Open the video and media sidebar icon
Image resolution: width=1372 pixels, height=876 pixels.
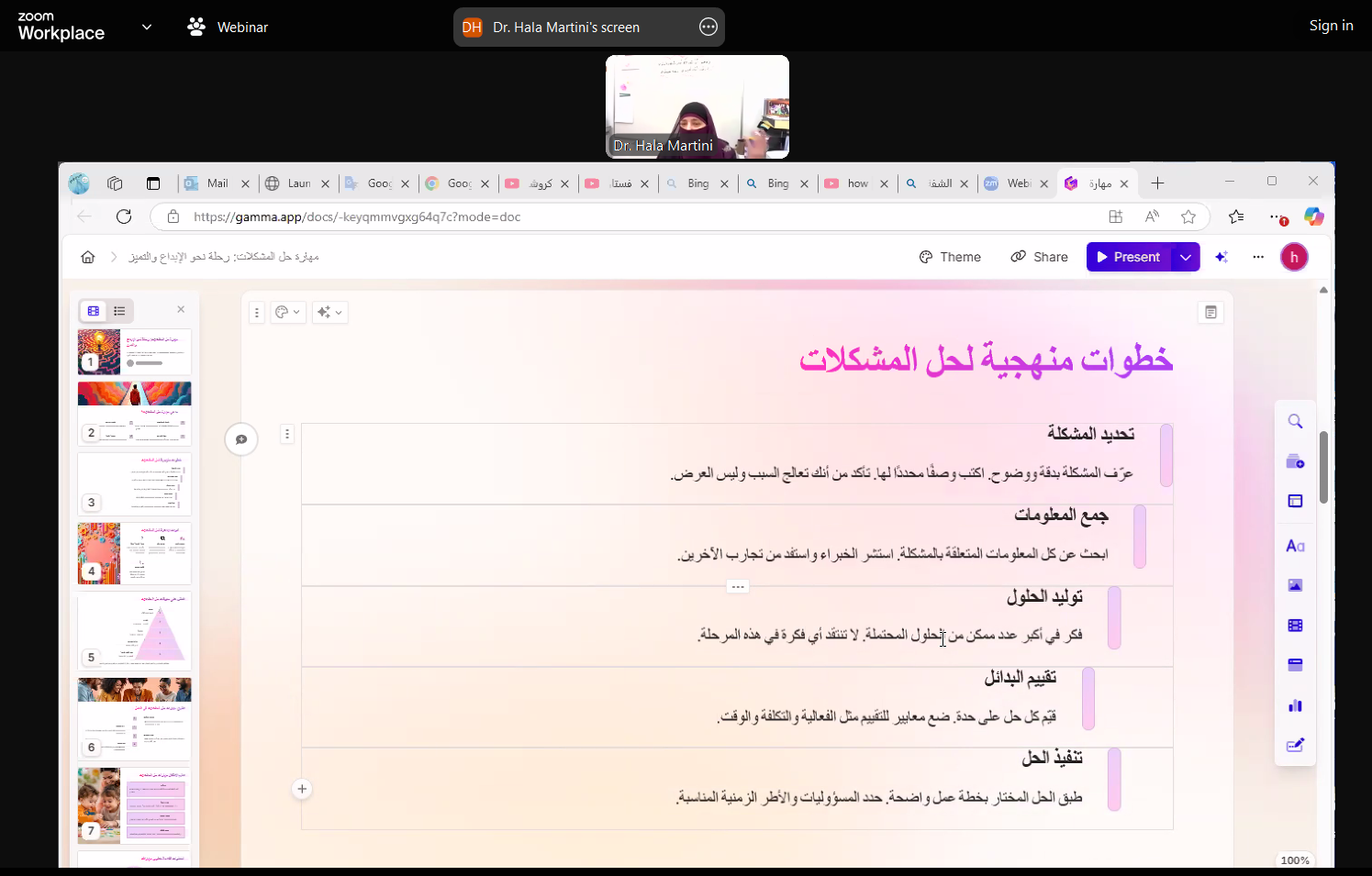tap(1295, 626)
